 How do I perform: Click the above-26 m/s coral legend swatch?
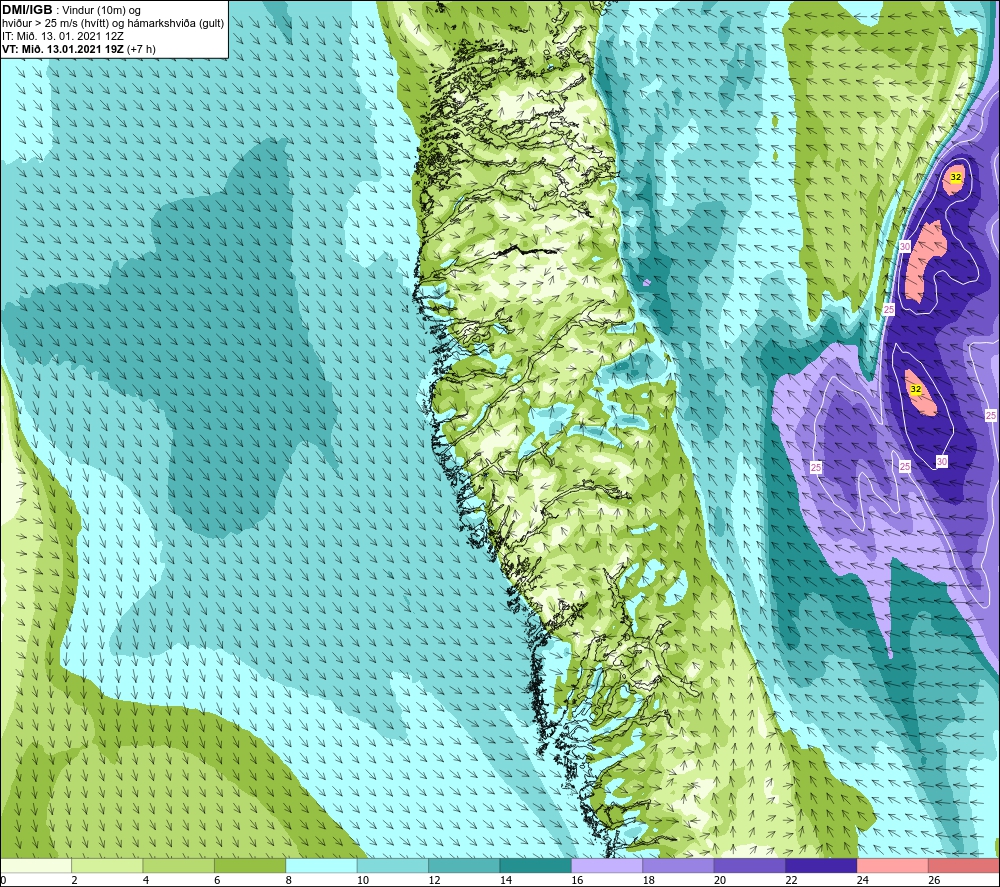[x=964, y=865]
